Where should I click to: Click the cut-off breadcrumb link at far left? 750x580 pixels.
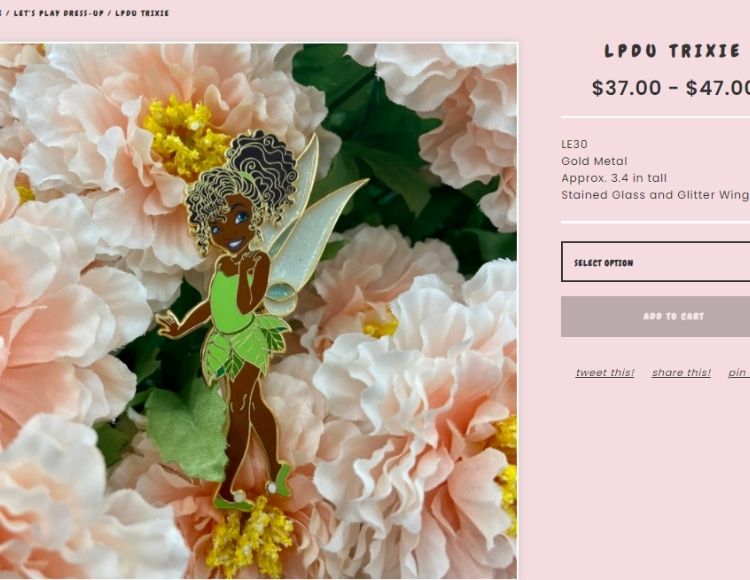click(1, 13)
